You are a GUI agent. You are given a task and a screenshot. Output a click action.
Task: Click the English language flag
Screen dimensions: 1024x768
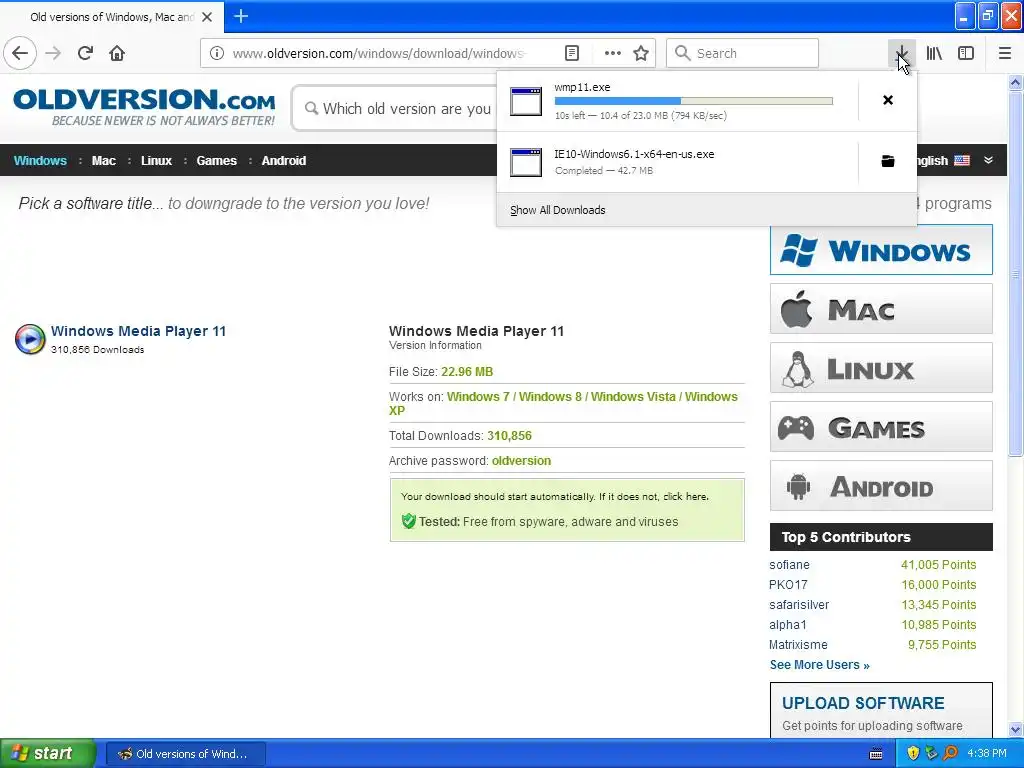[962, 160]
